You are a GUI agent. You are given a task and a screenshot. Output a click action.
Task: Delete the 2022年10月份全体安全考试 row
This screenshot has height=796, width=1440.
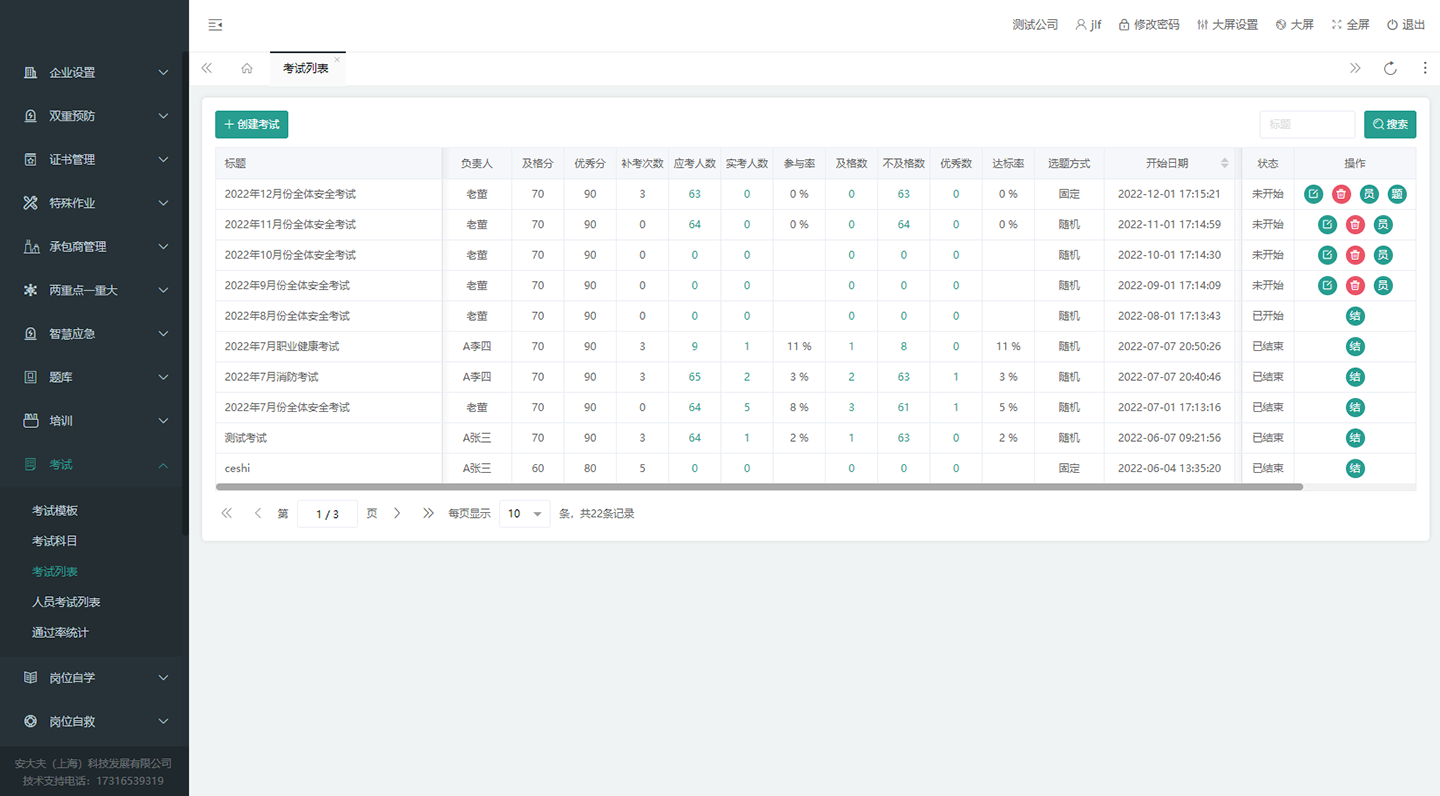pyautogui.click(x=1355, y=255)
